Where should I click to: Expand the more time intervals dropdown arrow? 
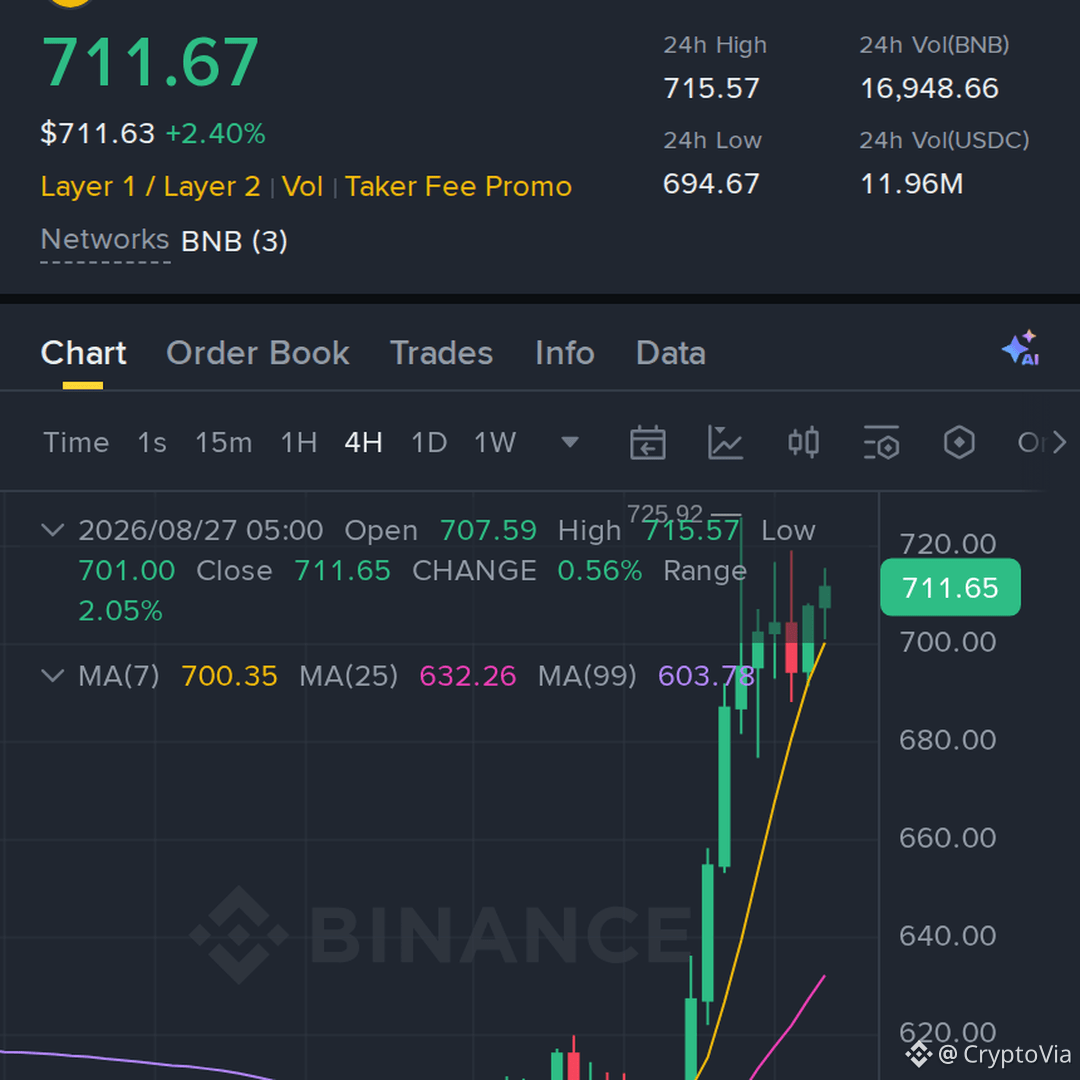click(x=570, y=442)
